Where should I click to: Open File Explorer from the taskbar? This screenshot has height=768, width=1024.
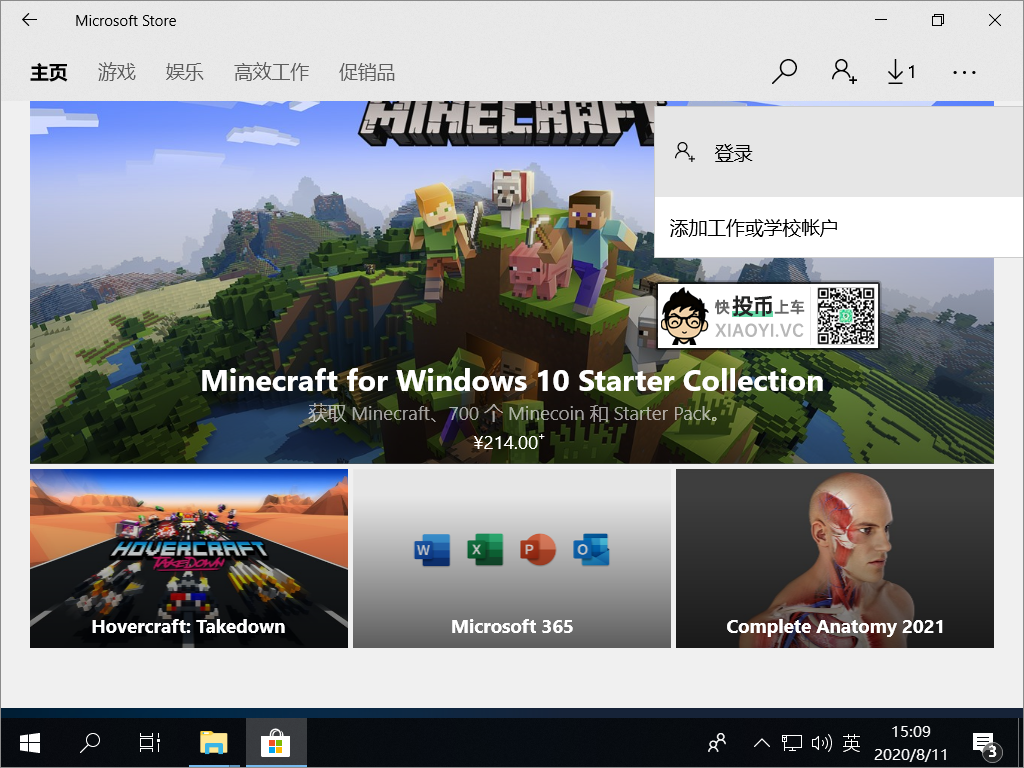pos(214,743)
